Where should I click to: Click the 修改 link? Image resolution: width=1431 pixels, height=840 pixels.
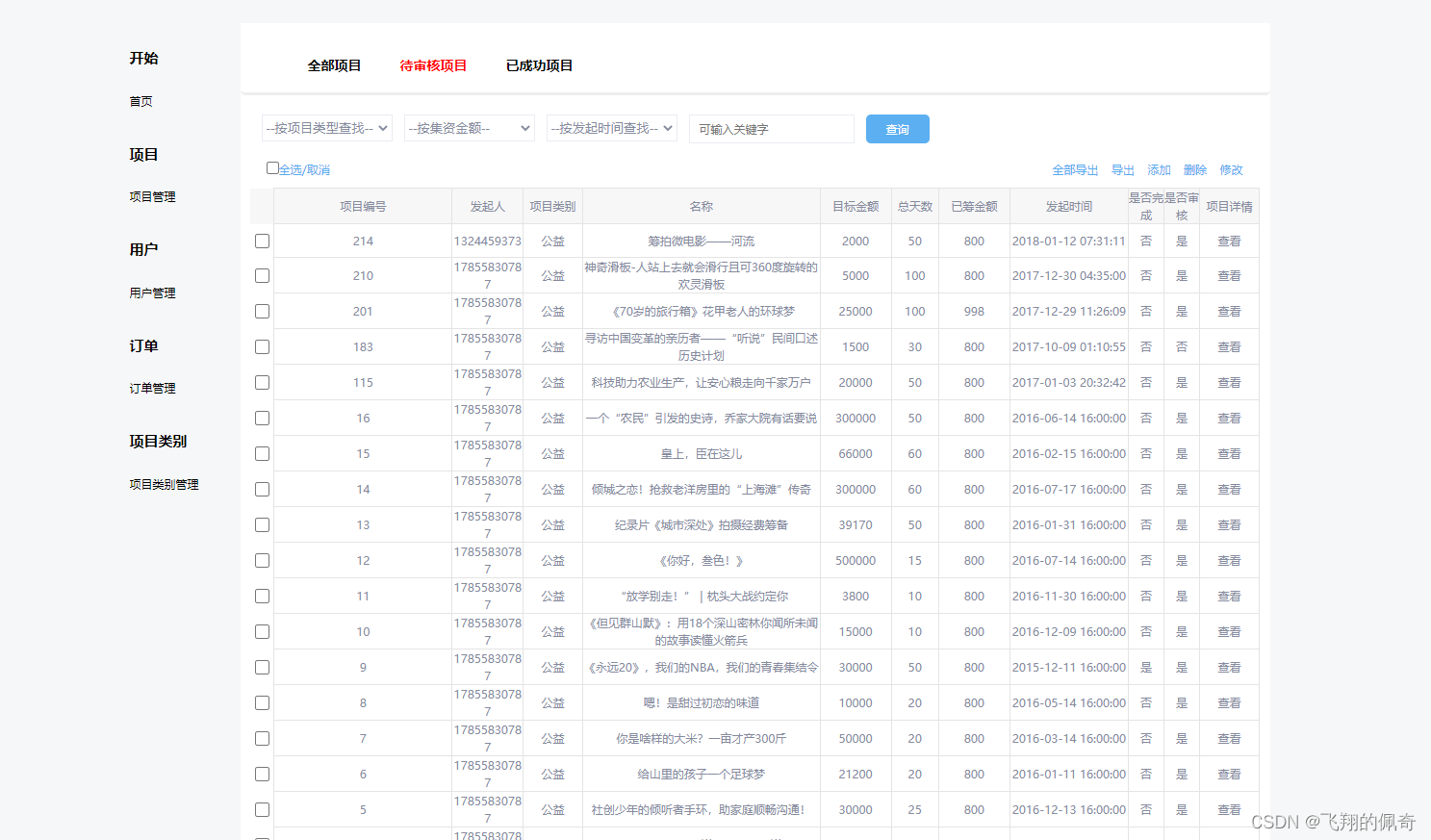point(1231,169)
